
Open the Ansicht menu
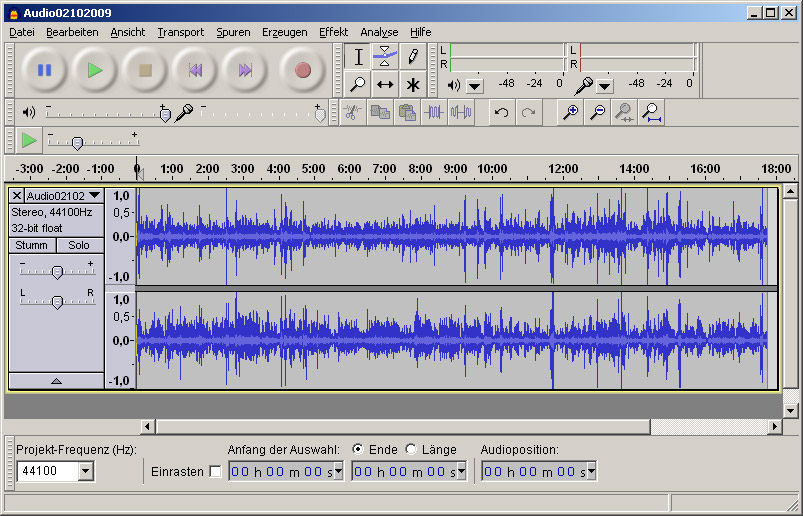click(128, 32)
